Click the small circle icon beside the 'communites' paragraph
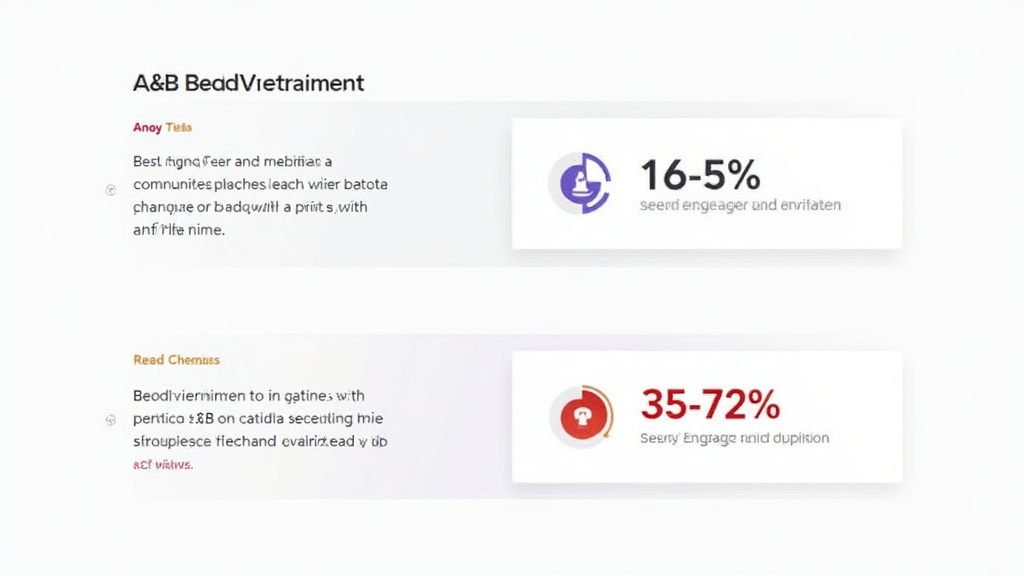The image size is (1024, 576). click(x=111, y=188)
